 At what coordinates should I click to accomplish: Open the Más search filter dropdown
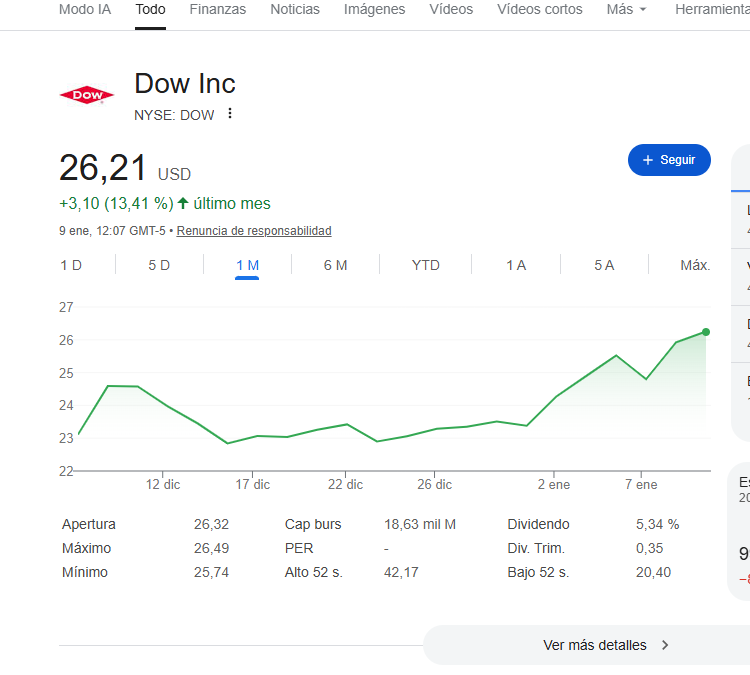(x=626, y=10)
